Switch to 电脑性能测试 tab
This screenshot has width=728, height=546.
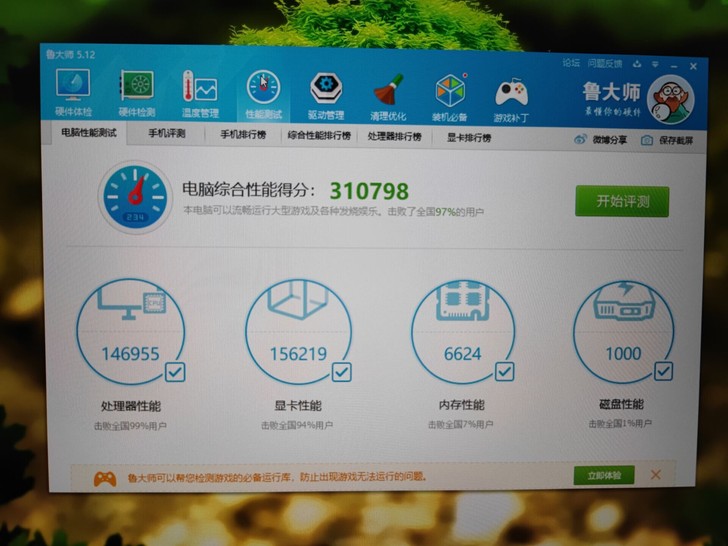[89, 133]
